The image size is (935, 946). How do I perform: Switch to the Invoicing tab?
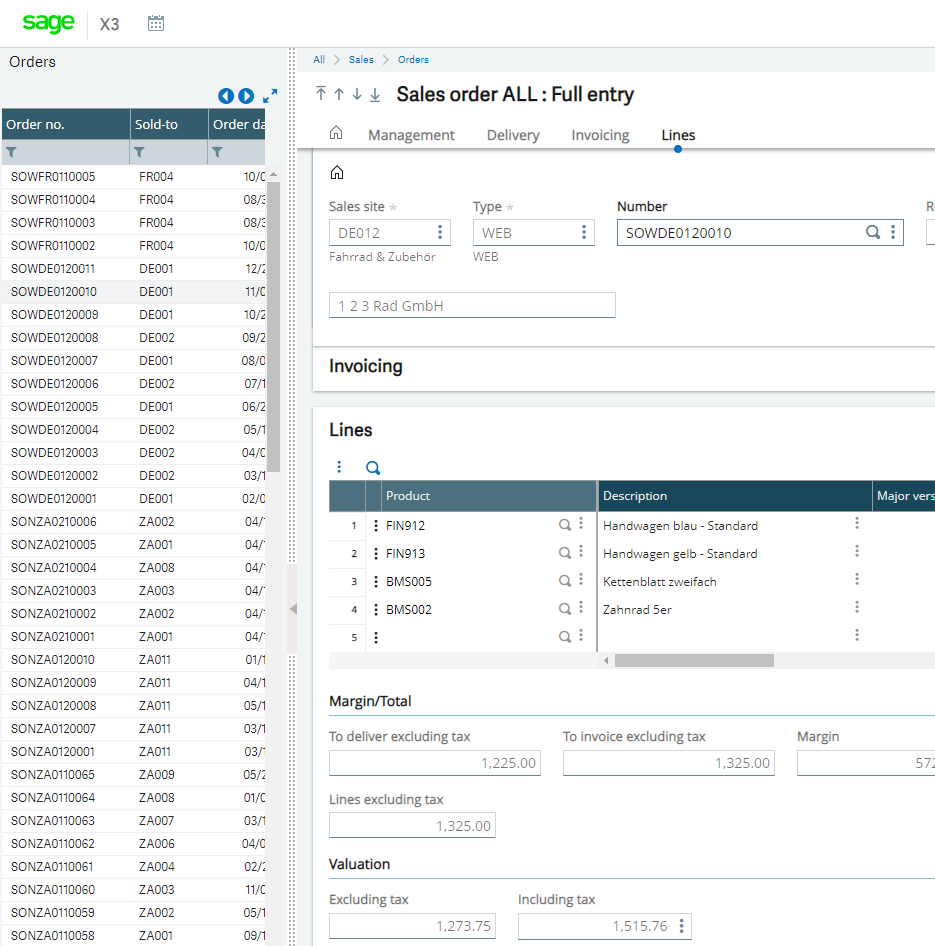point(600,135)
